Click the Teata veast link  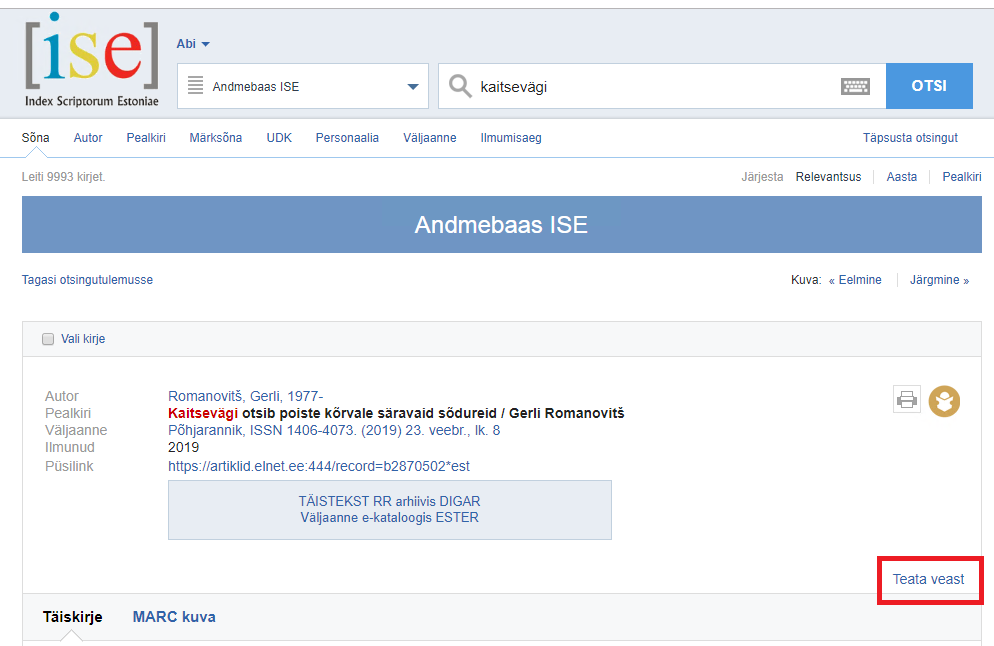pyautogui.click(x=929, y=579)
